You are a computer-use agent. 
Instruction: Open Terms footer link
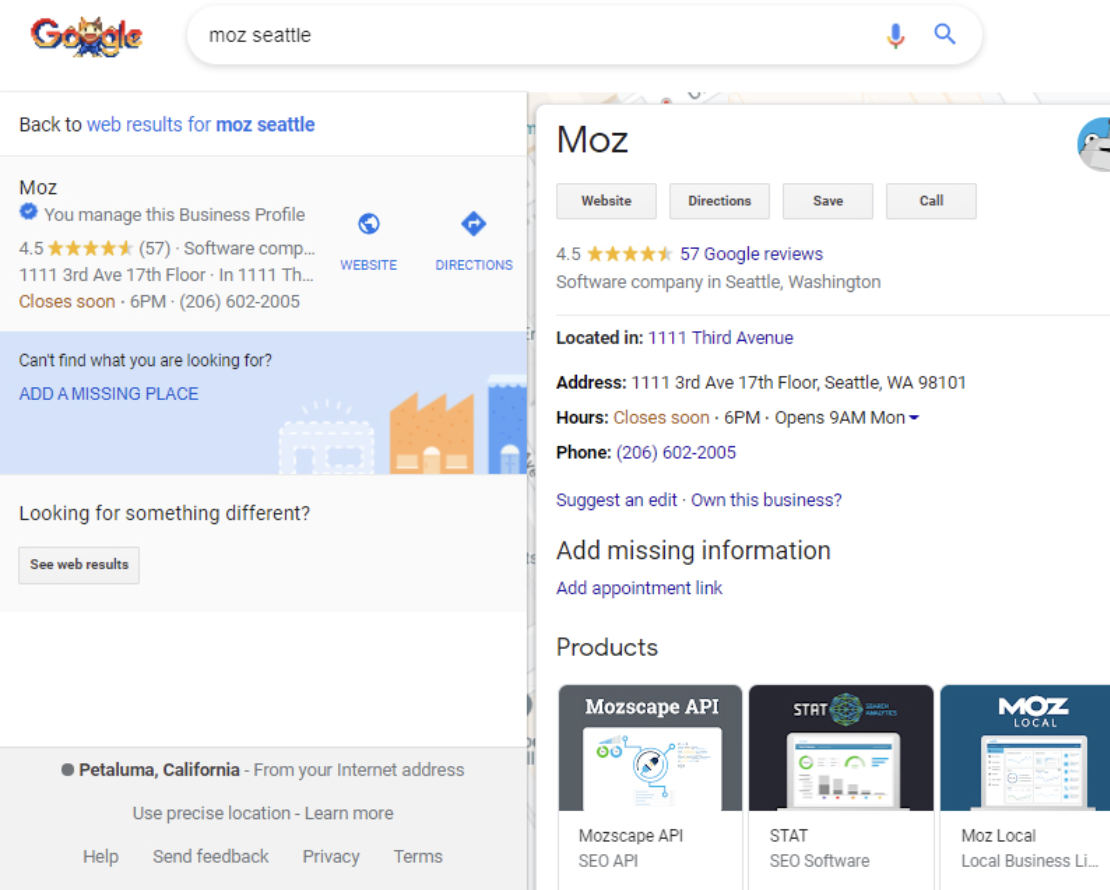click(418, 856)
